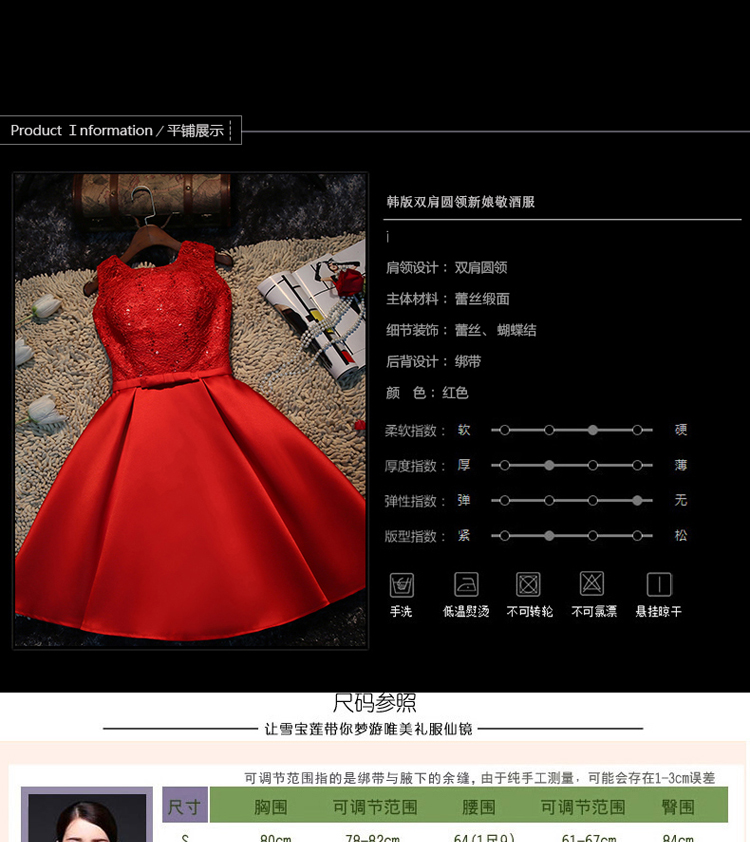This screenshot has width=750, height=842.
Task: Click the 厚度指数 label
Action: point(415,466)
